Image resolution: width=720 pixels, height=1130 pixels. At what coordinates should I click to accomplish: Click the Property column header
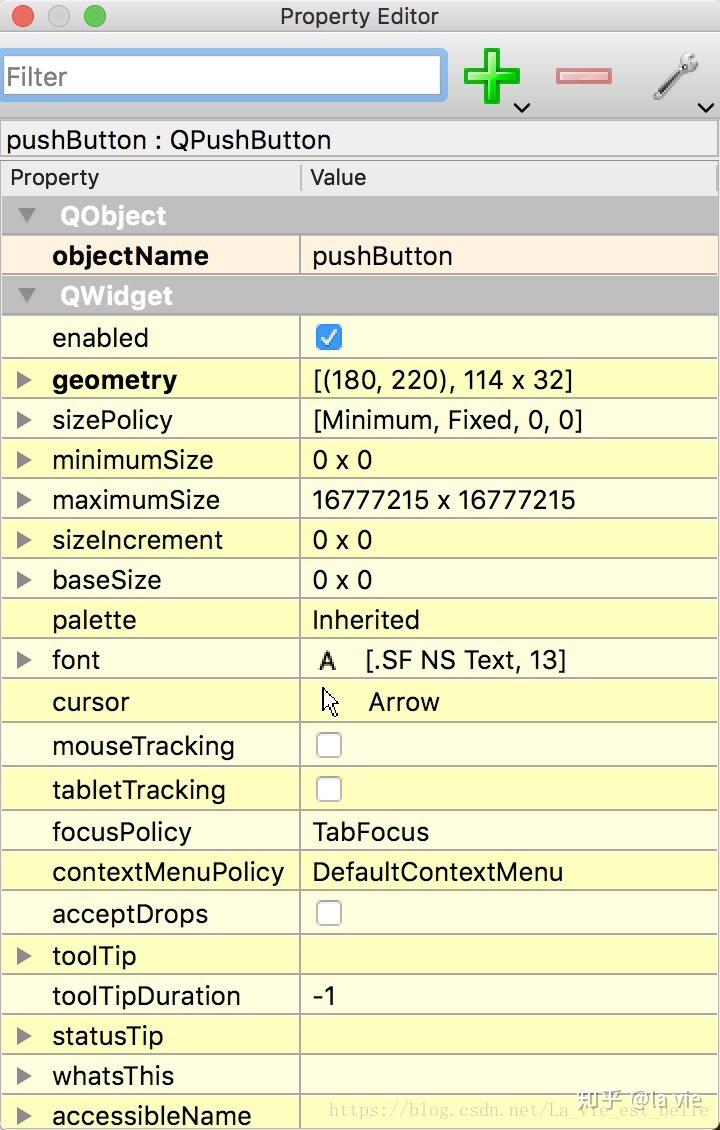tap(55, 177)
